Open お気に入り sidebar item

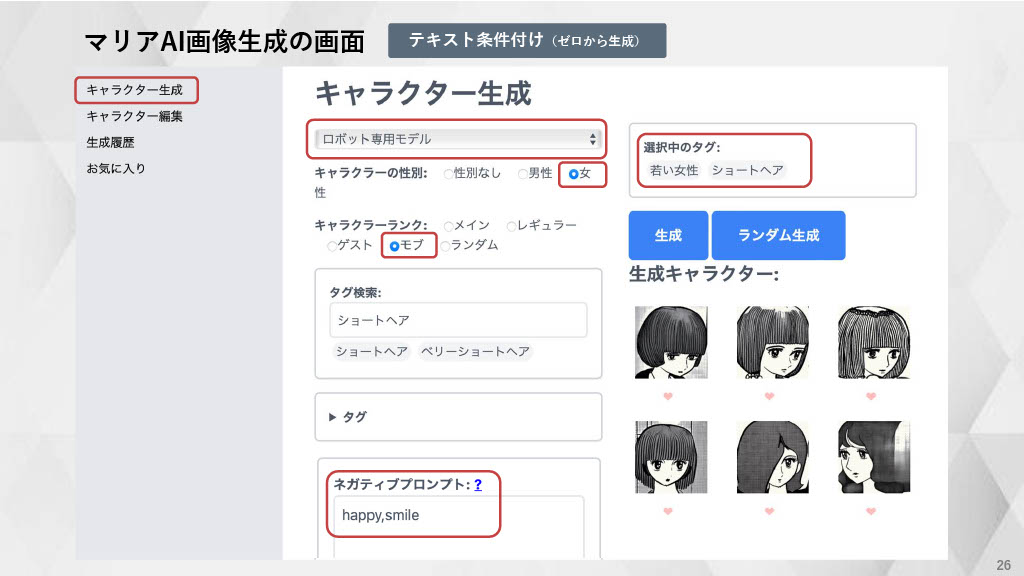116,168
